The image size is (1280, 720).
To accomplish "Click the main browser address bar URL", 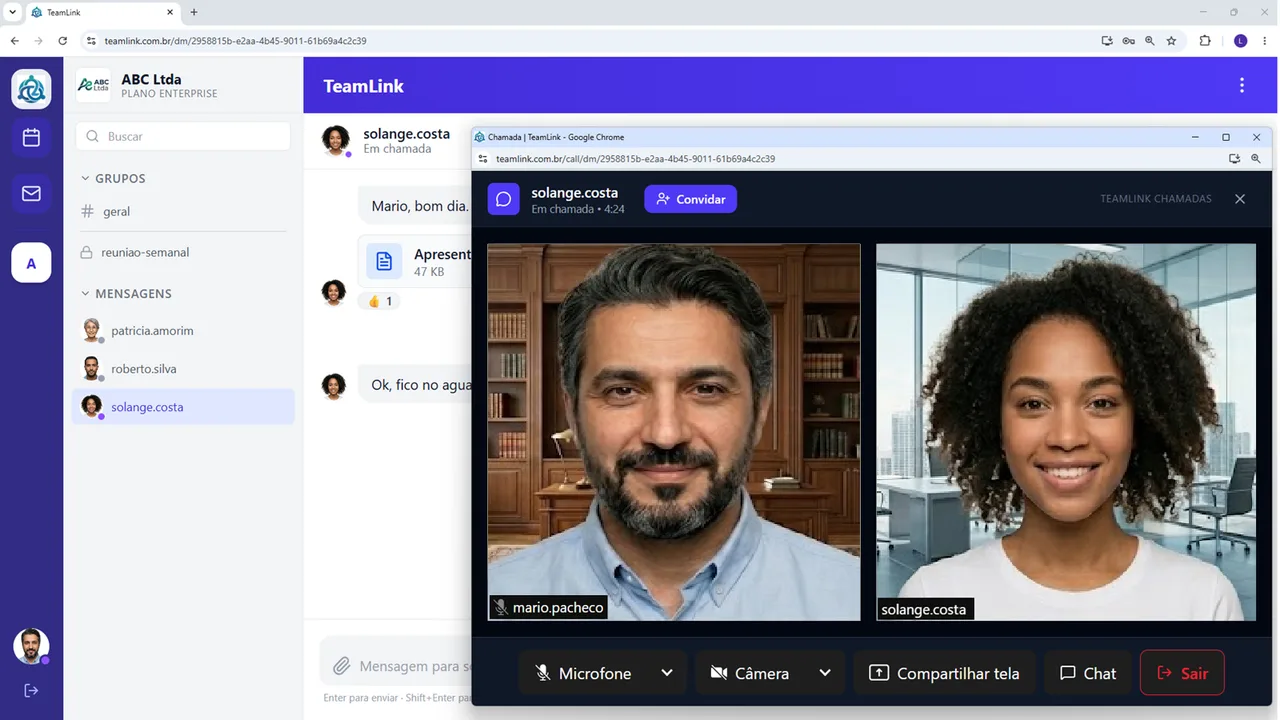I will point(236,41).
